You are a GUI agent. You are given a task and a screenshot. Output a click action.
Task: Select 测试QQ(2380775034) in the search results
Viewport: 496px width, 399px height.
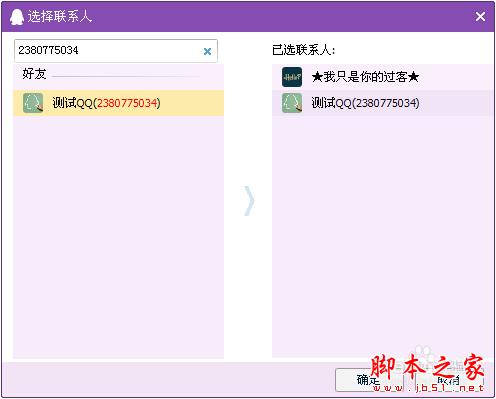118,103
